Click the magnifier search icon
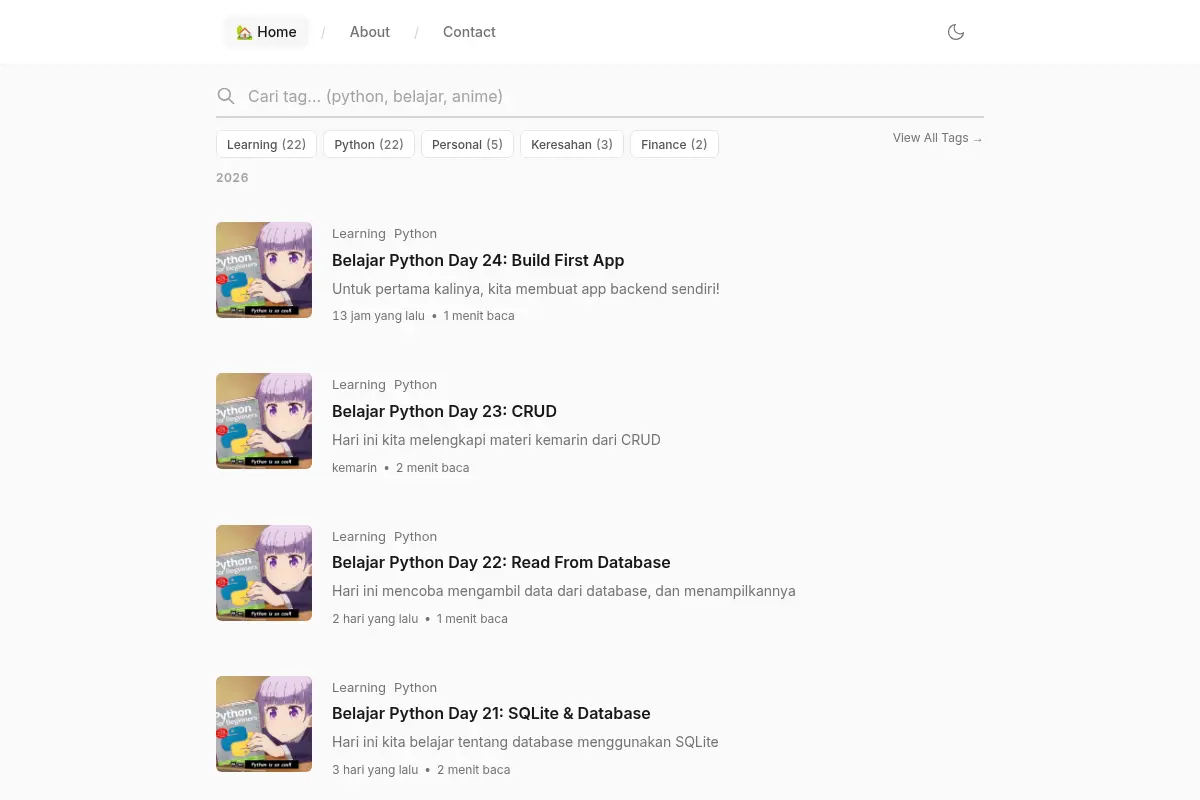 (x=226, y=96)
